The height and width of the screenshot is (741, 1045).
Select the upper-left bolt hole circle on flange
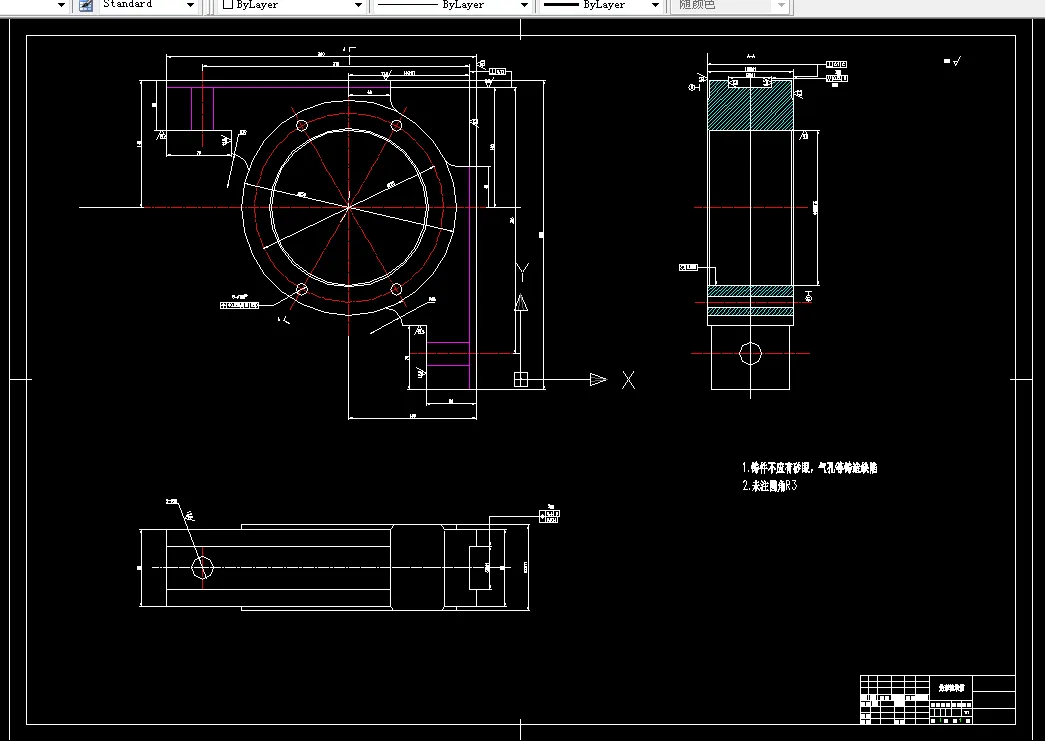[301, 125]
